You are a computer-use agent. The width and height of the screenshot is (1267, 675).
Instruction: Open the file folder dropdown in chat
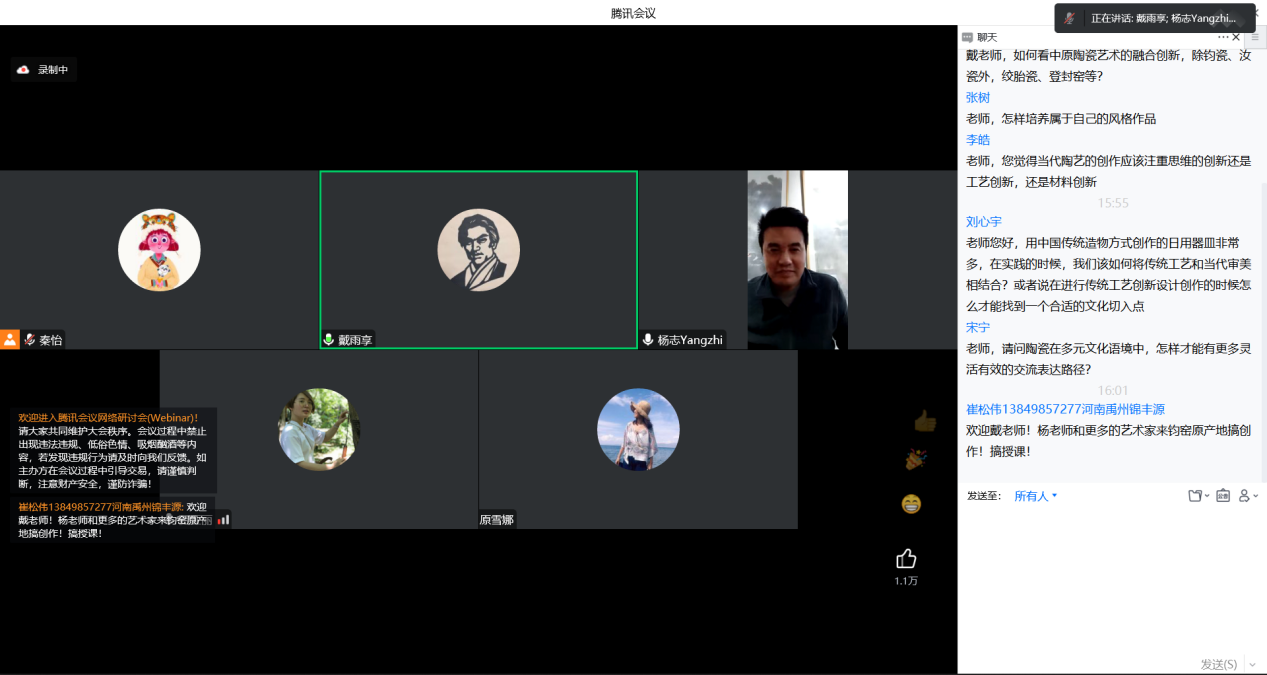[1197, 496]
